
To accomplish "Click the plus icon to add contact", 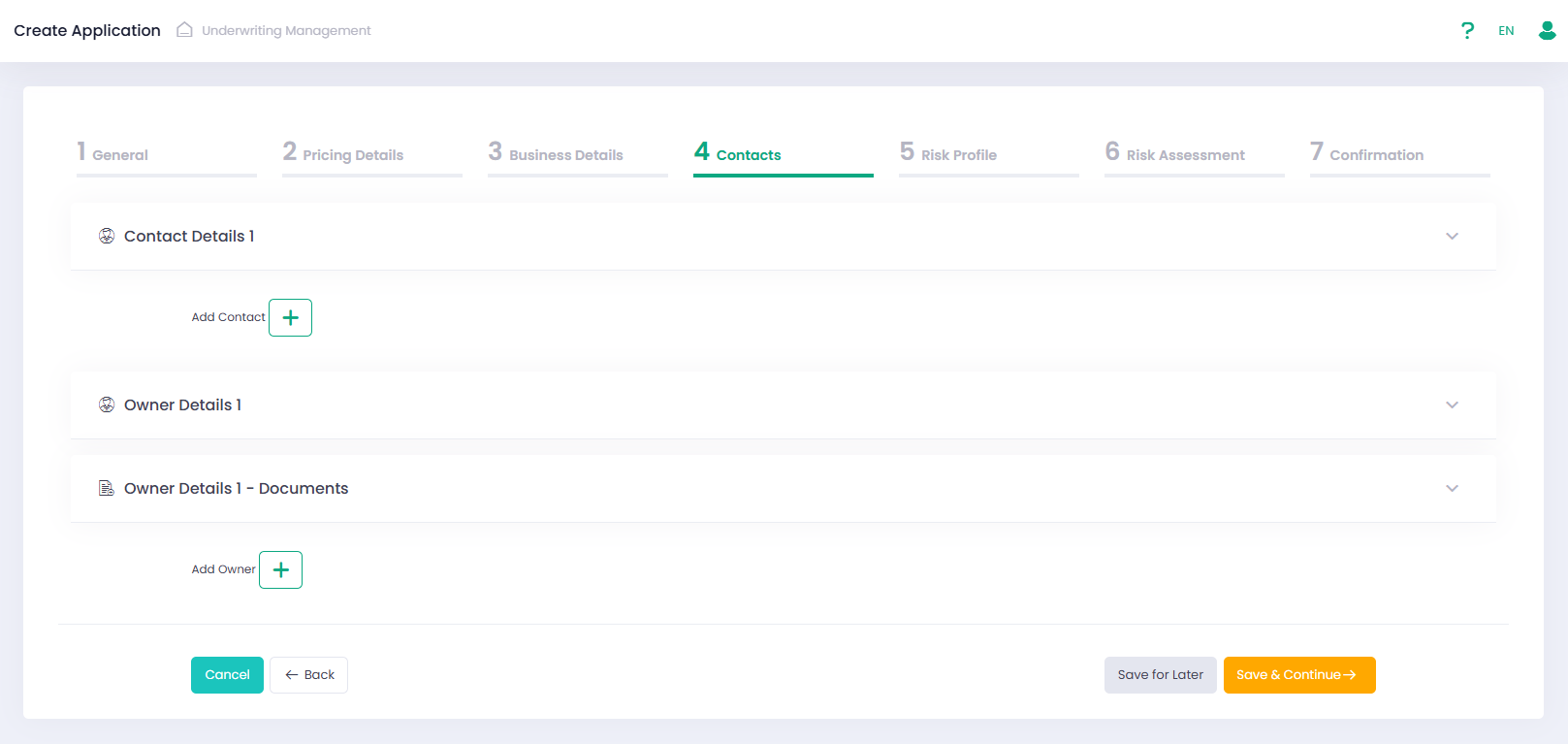I will (290, 317).
